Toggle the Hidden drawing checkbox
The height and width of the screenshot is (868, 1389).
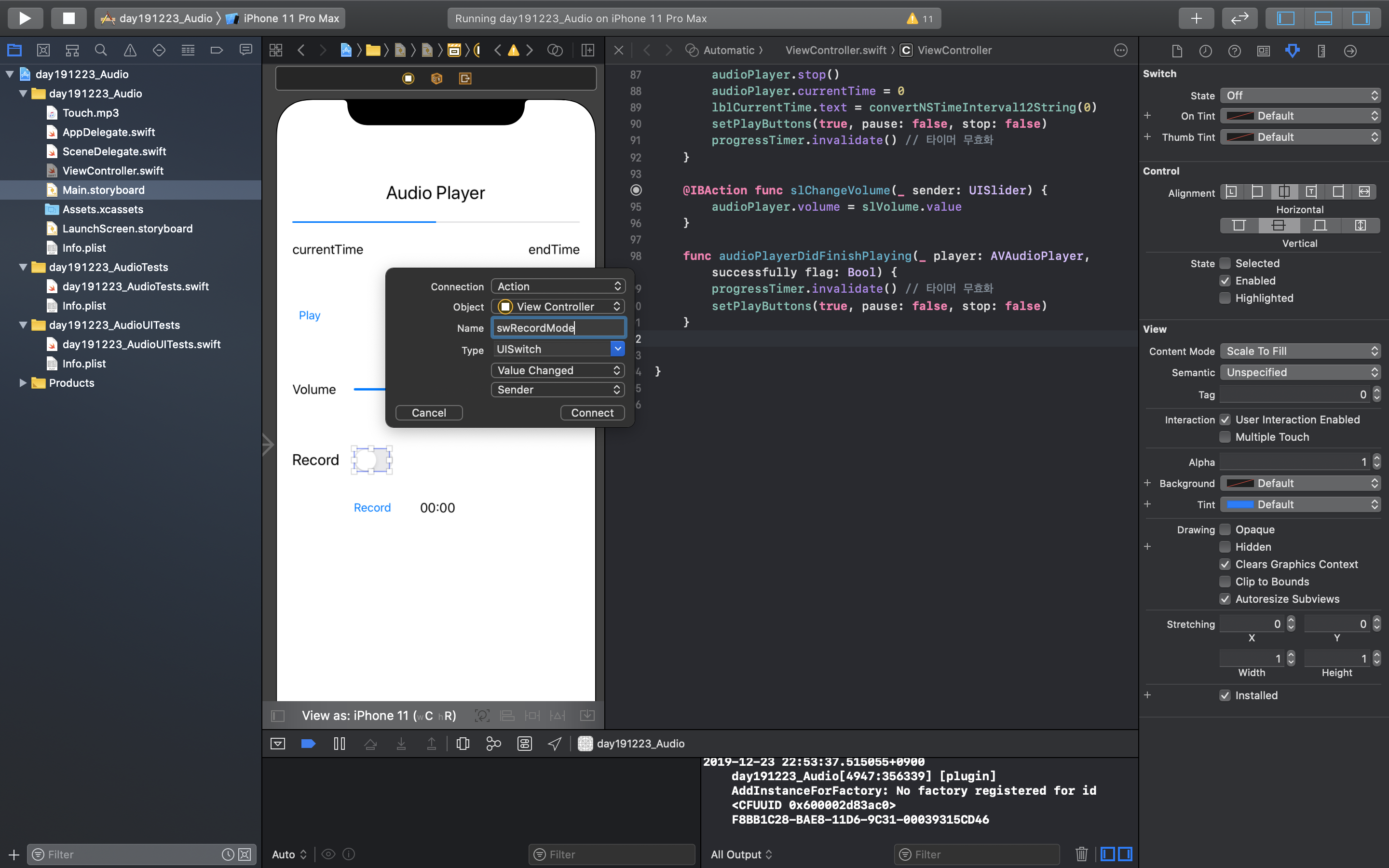click(x=1225, y=547)
